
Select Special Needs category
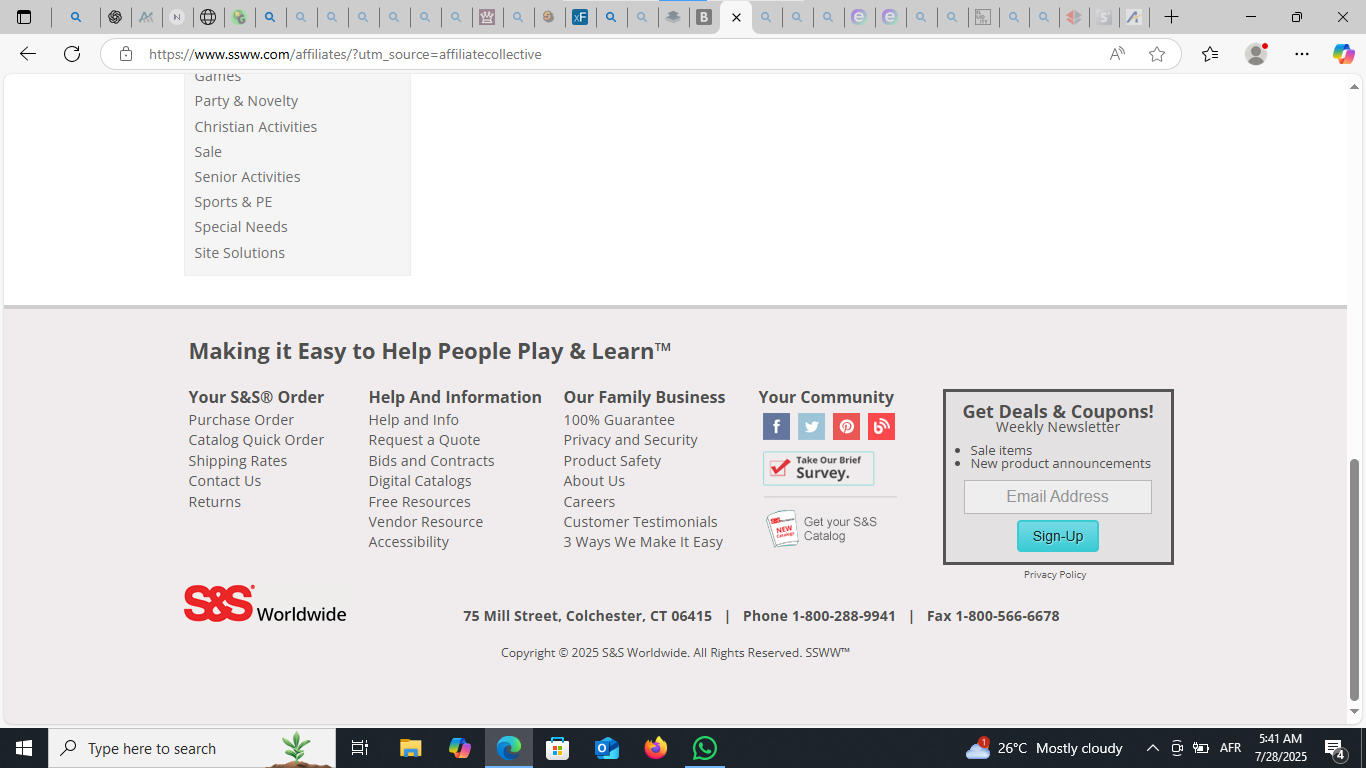click(x=241, y=227)
